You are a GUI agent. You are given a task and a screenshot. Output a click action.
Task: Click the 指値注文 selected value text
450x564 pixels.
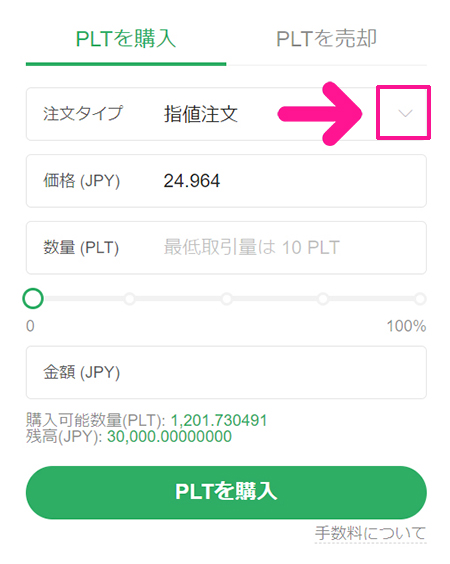pyautogui.click(x=201, y=114)
